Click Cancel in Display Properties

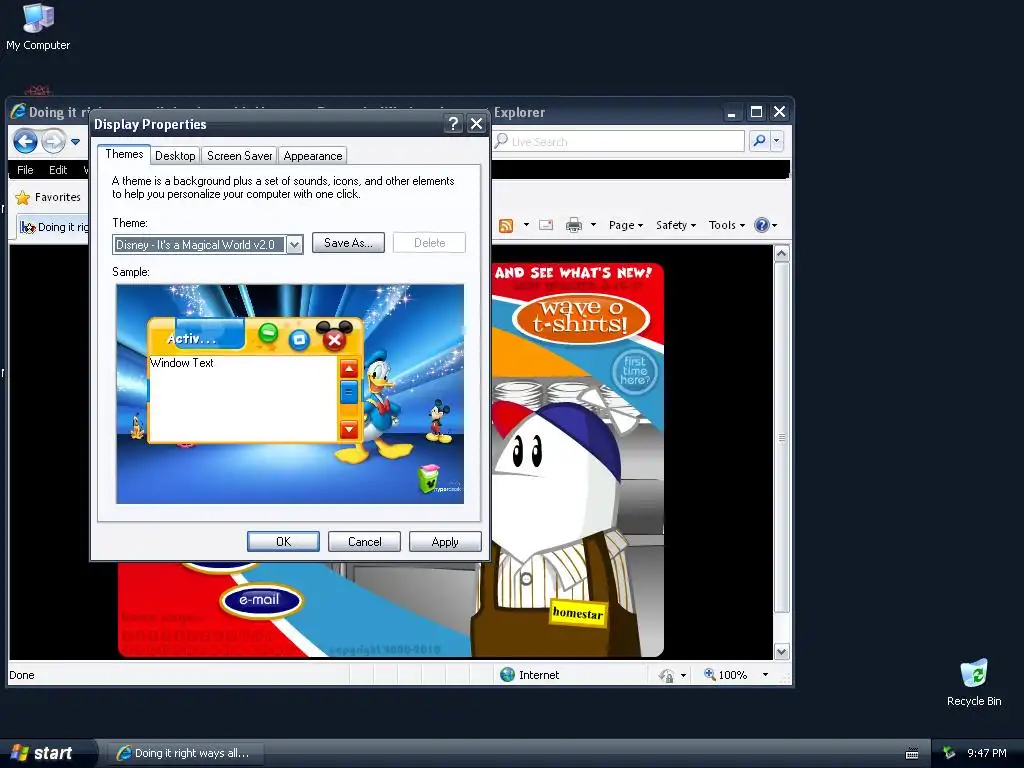[364, 542]
